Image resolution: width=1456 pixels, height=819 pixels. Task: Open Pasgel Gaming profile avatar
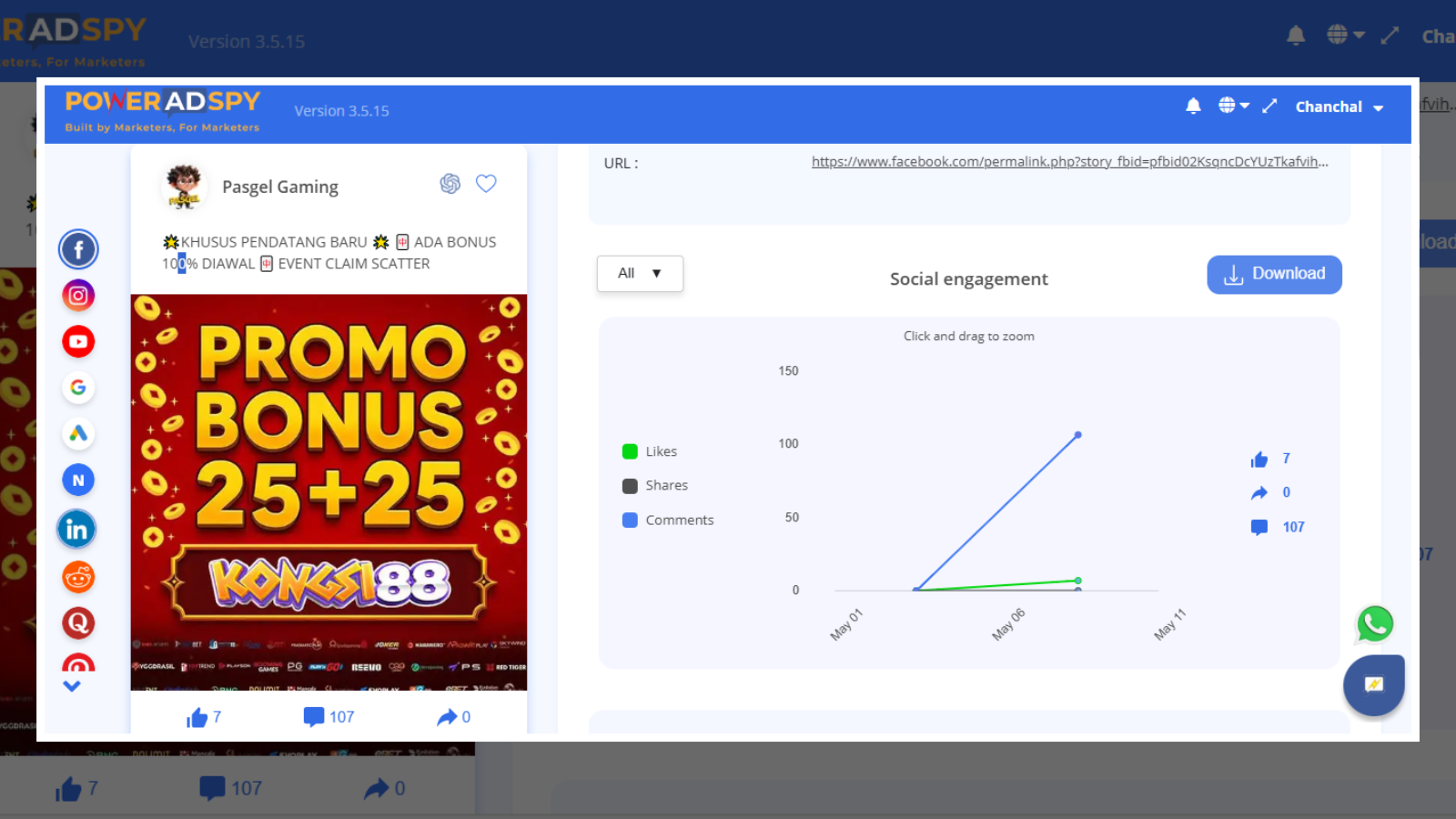(184, 187)
